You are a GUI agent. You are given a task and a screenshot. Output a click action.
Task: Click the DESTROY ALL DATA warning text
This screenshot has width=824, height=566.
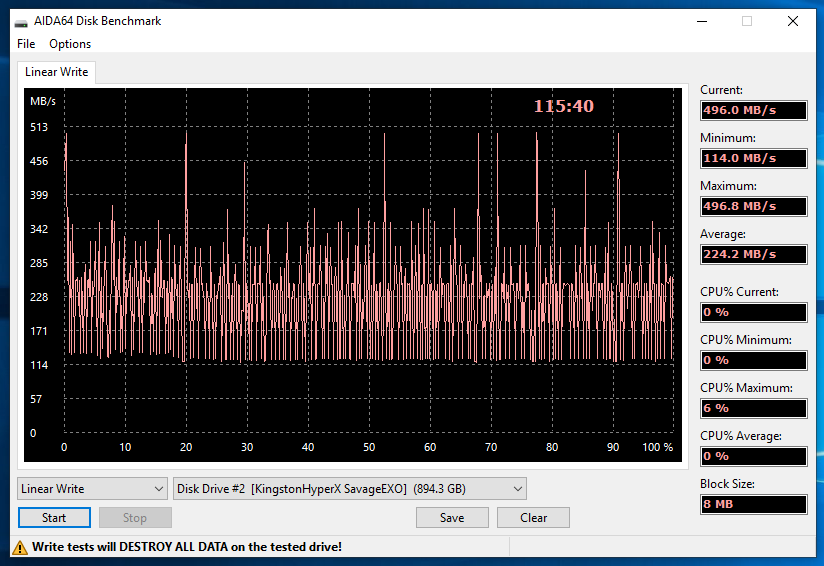pyautogui.click(x=187, y=547)
